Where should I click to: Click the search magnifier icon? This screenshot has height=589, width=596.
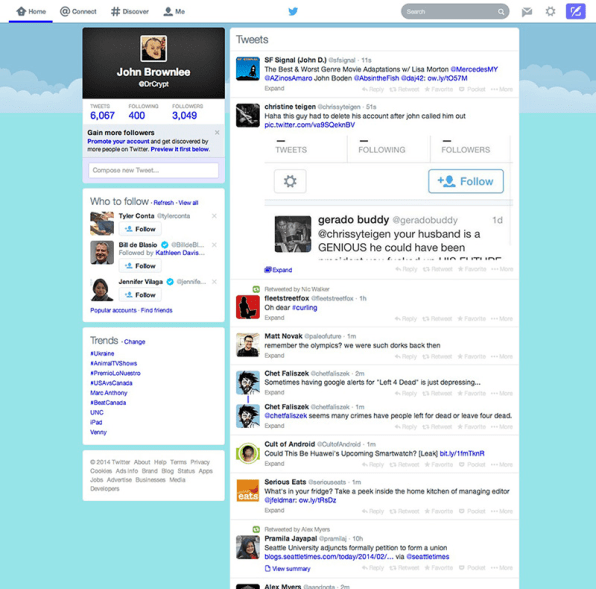tap(501, 12)
